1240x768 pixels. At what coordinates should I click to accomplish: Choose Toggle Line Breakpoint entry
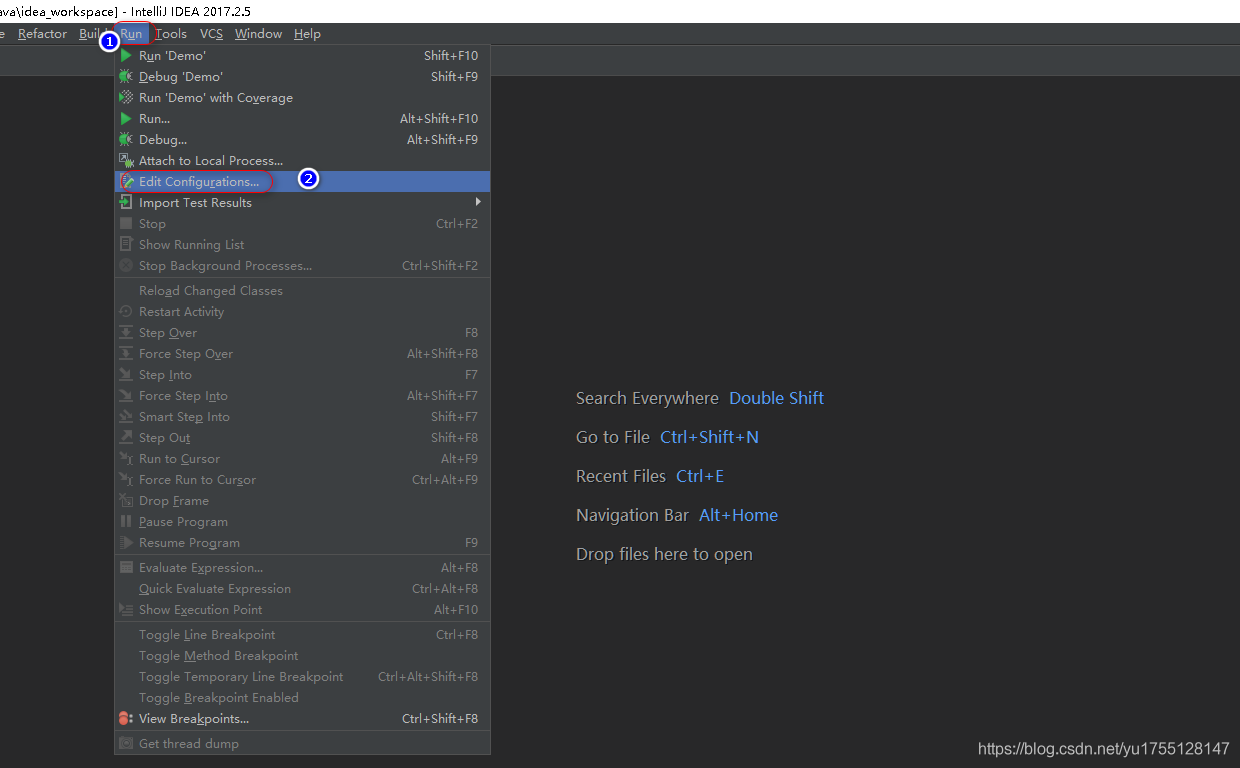[x=302, y=635]
